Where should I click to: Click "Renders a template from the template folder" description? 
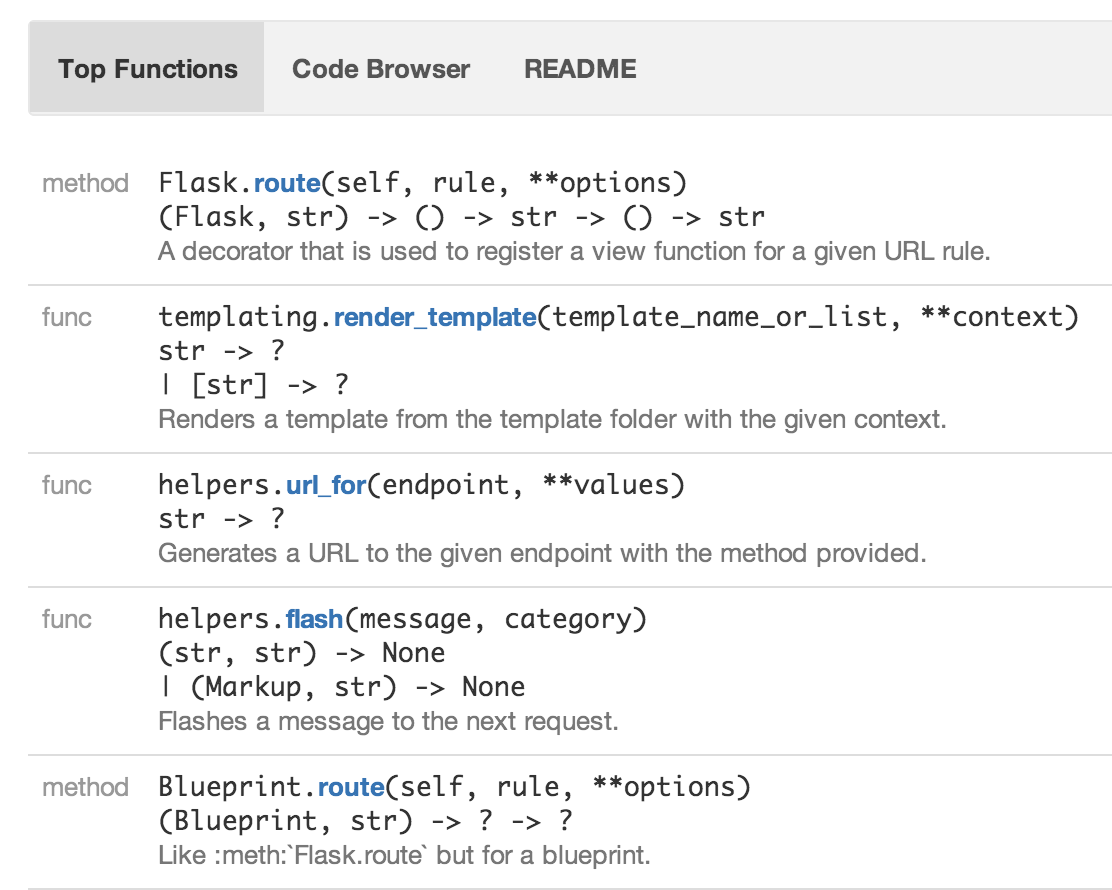[x=552, y=419]
